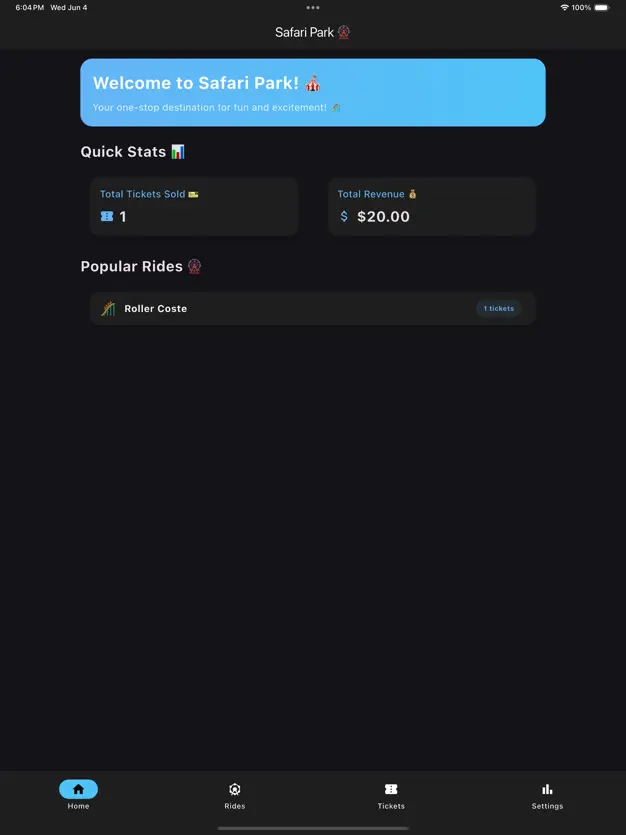
Task: Open the Total Revenue card
Action: 432,206
